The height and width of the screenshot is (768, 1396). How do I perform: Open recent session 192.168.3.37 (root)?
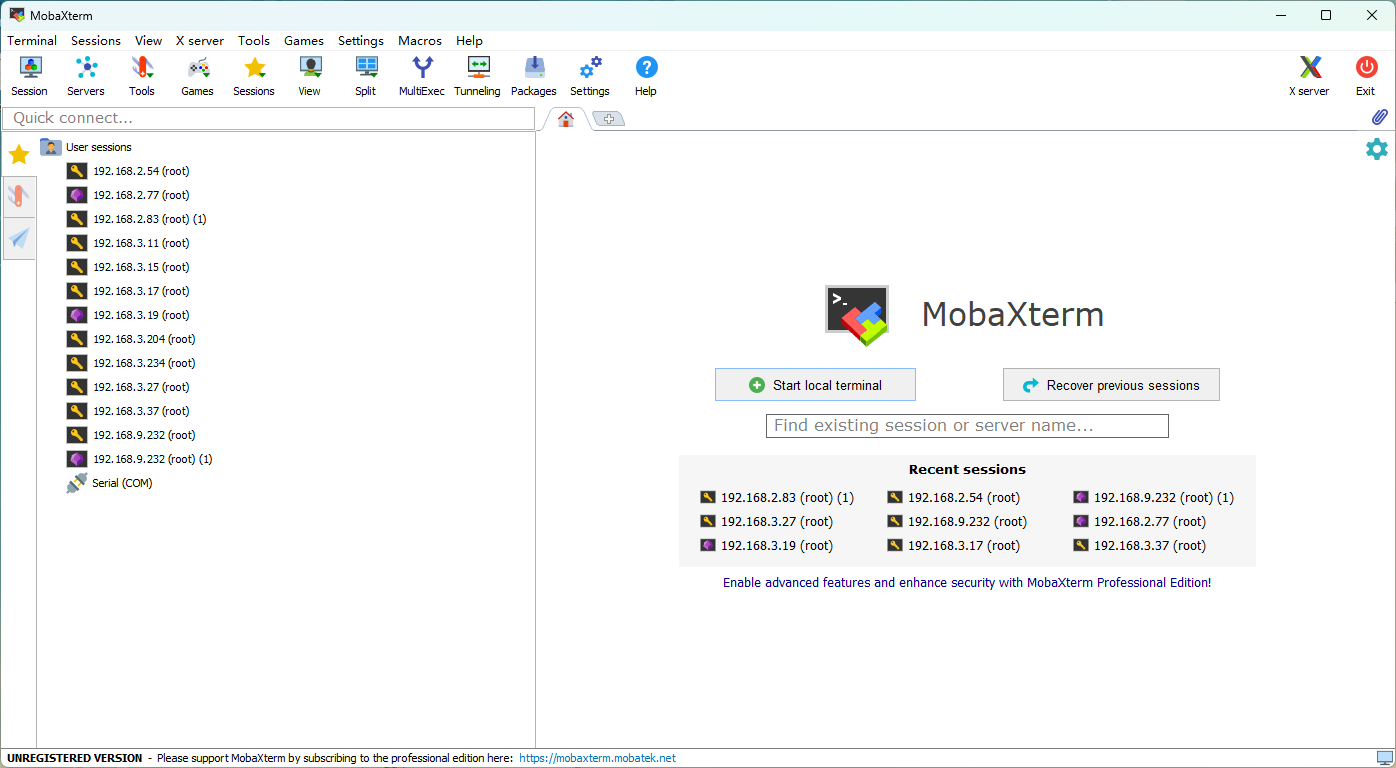point(1140,545)
